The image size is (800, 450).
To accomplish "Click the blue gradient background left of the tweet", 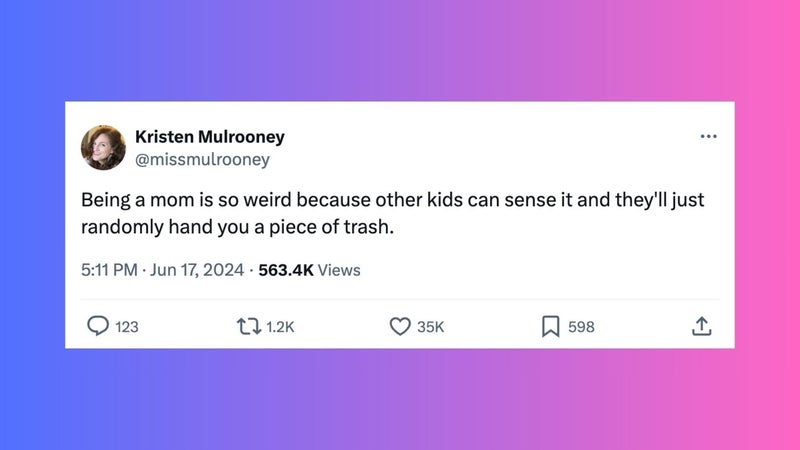I will tap(32, 225).
